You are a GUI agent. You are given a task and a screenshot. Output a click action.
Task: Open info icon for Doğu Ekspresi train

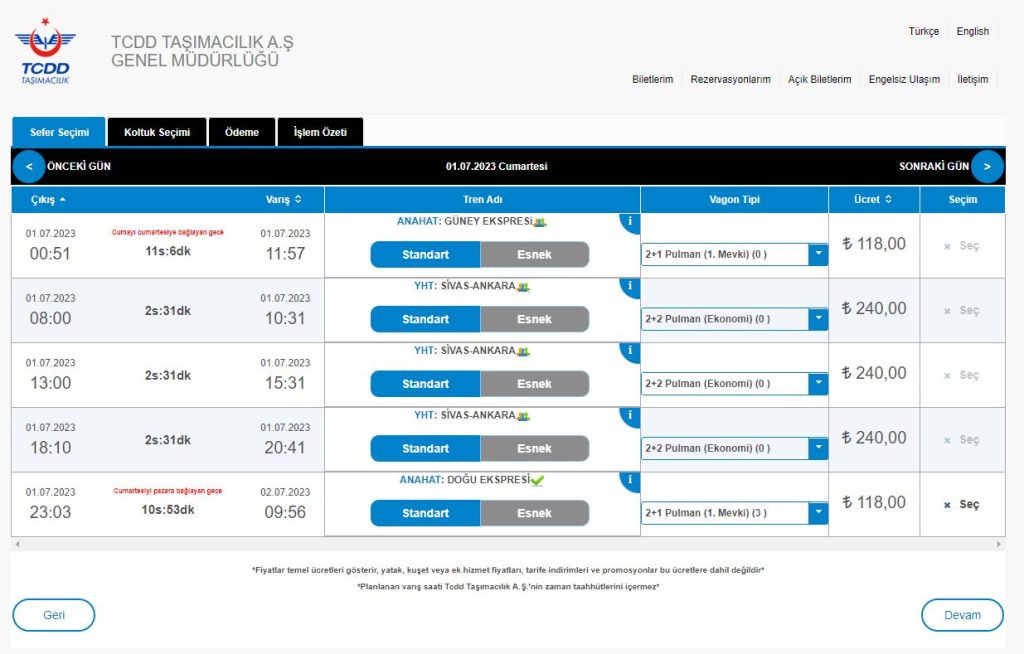630,481
